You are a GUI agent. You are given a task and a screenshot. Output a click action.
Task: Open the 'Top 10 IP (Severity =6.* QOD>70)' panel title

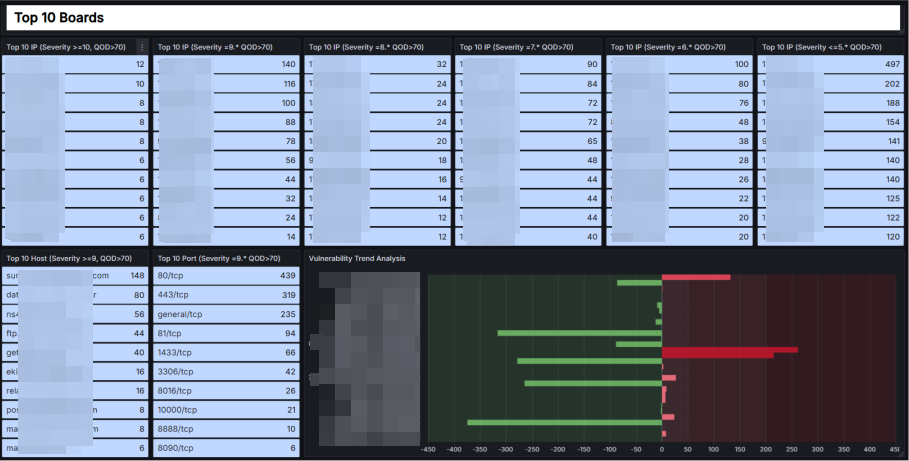668,47
